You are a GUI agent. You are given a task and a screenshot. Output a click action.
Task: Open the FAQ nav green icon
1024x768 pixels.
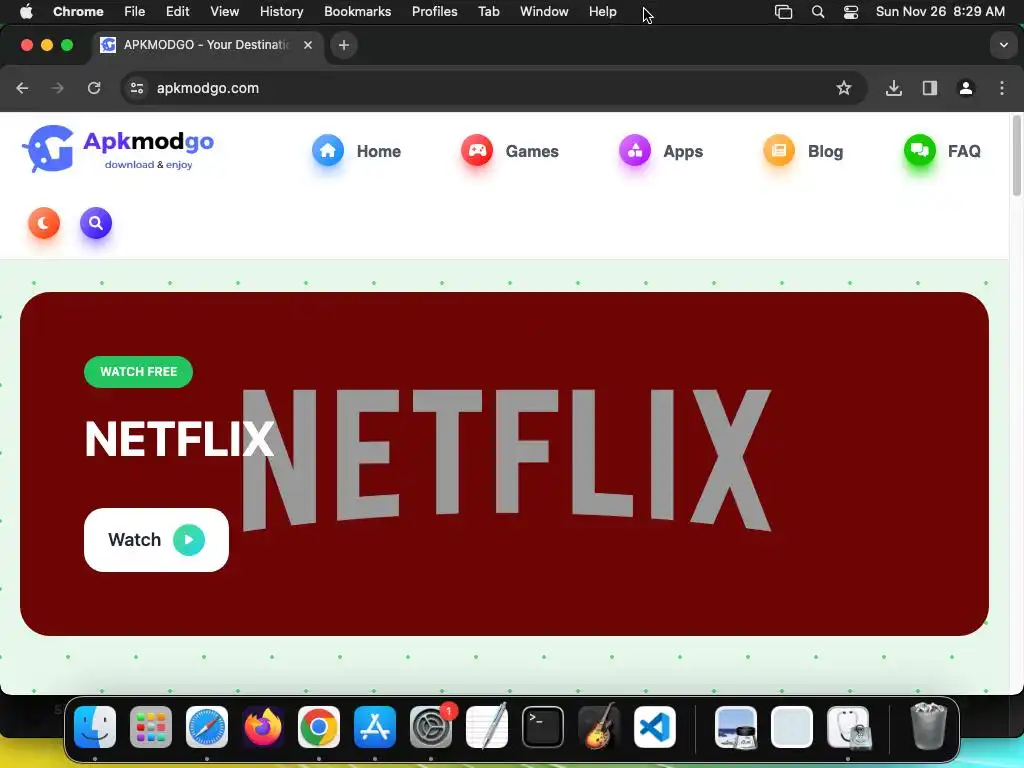click(920, 150)
